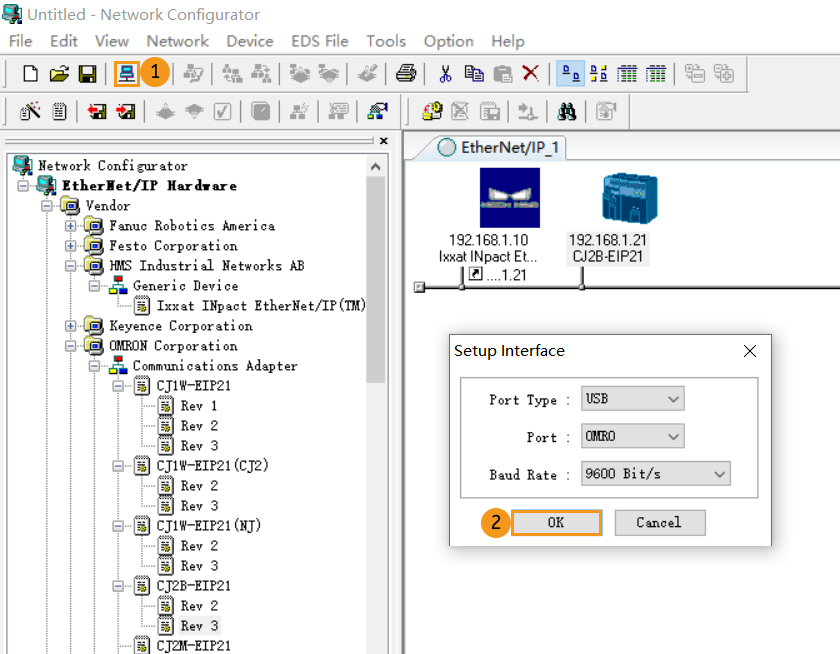
Task: Select the CJ2B-EIP21 device thumbnail
Action: (x=629, y=197)
